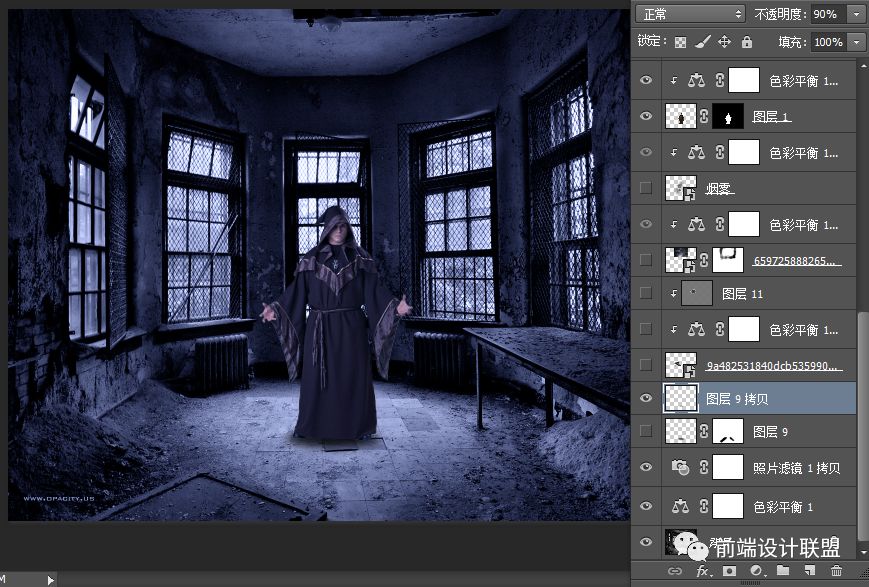The width and height of the screenshot is (869, 587).
Task: Open the fx layer style menu
Action: coord(702,571)
